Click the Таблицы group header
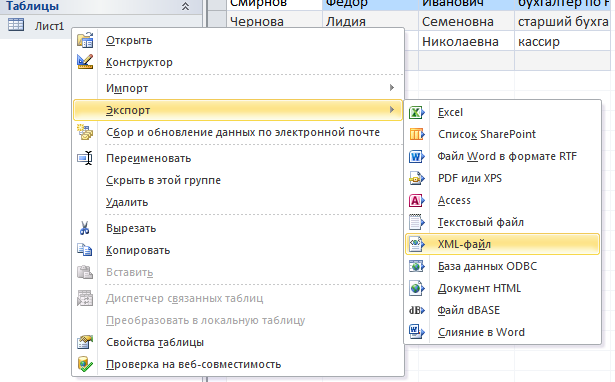 coord(101,6)
